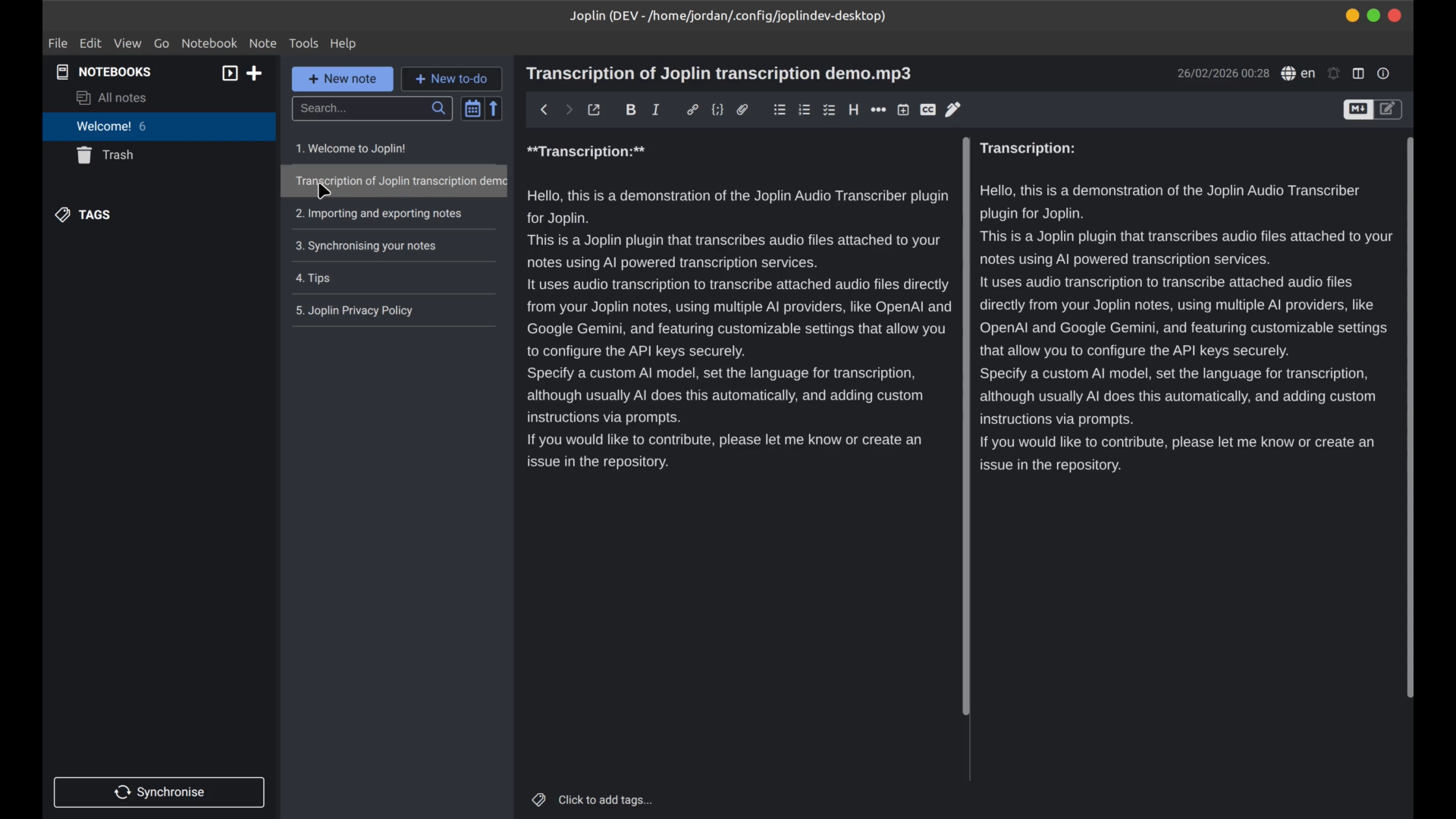Toggle the sort order field button
Viewport: 1456px width, 819px height.
pyautogui.click(x=472, y=109)
